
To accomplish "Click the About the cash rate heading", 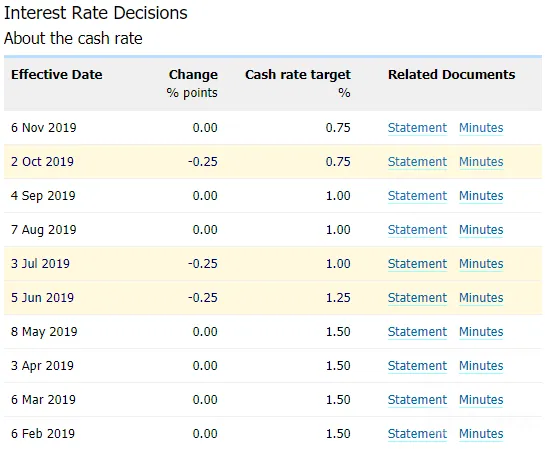I will (73, 38).
